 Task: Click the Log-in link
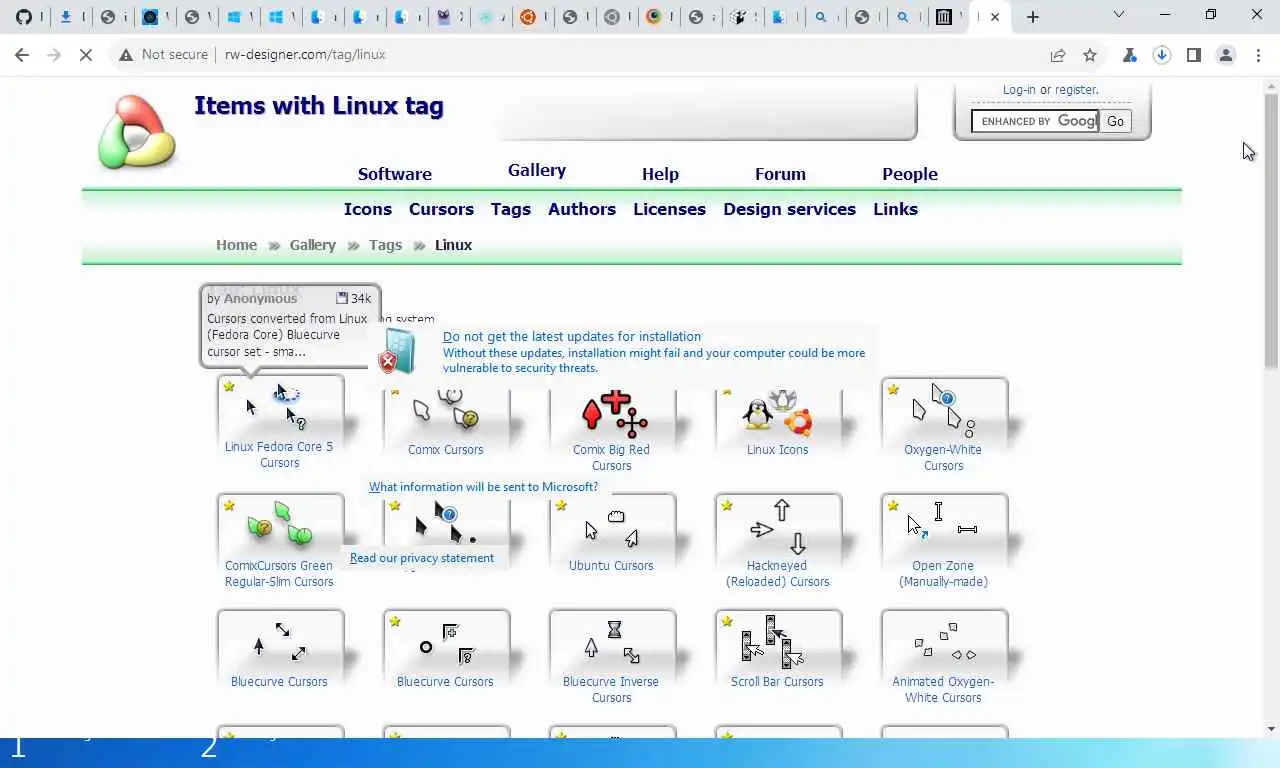pos(1019,90)
